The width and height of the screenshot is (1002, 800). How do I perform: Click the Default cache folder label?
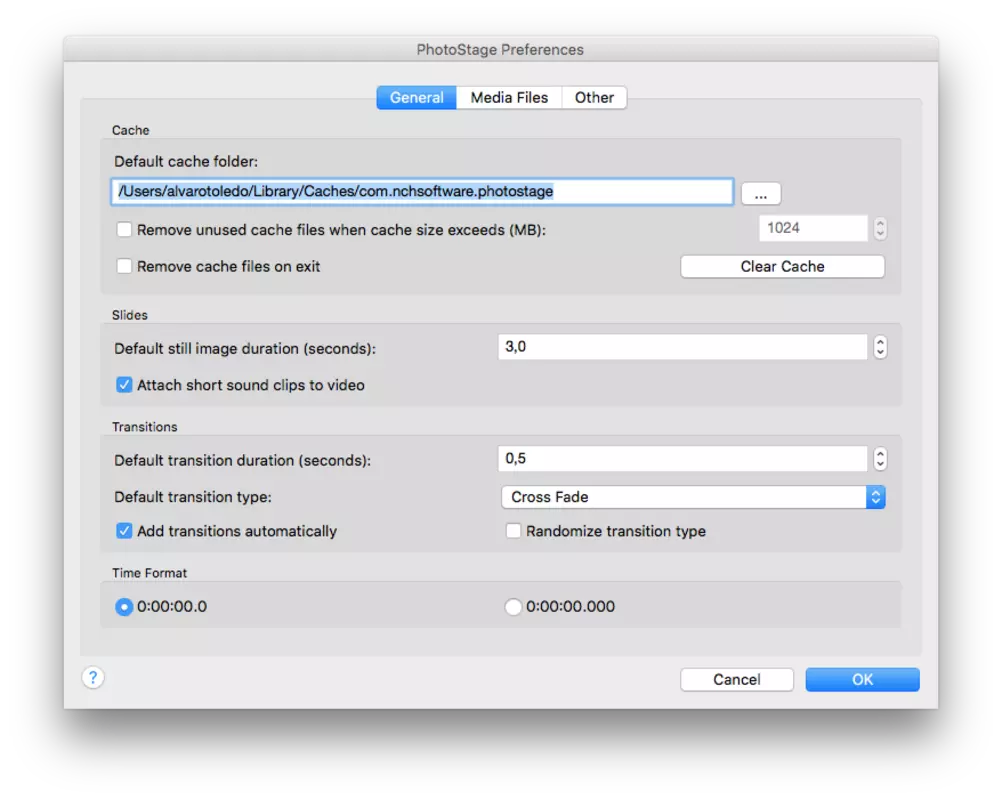coord(186,162)
